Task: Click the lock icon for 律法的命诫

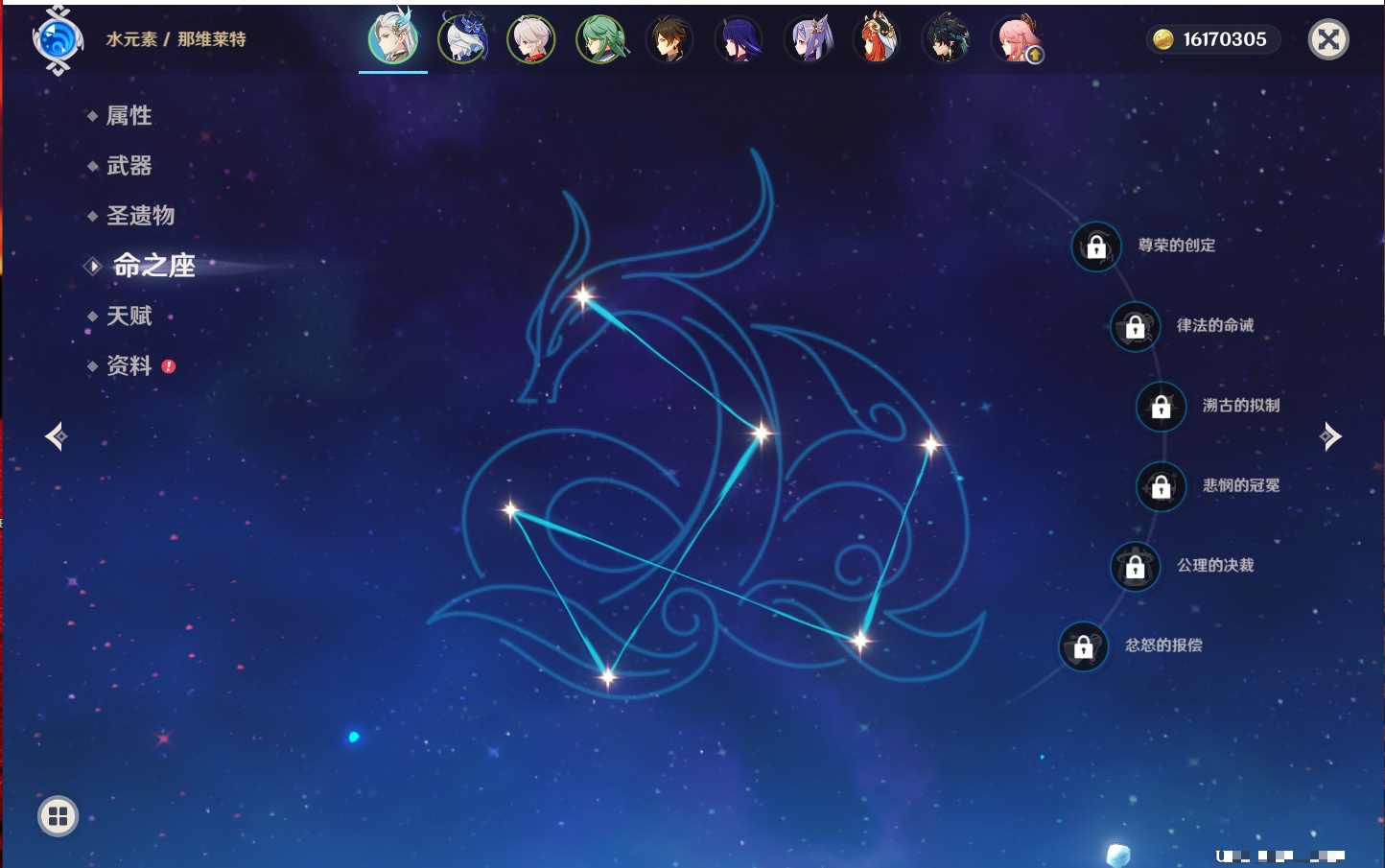Action: pyautogui.click(x=1135, y=326)
